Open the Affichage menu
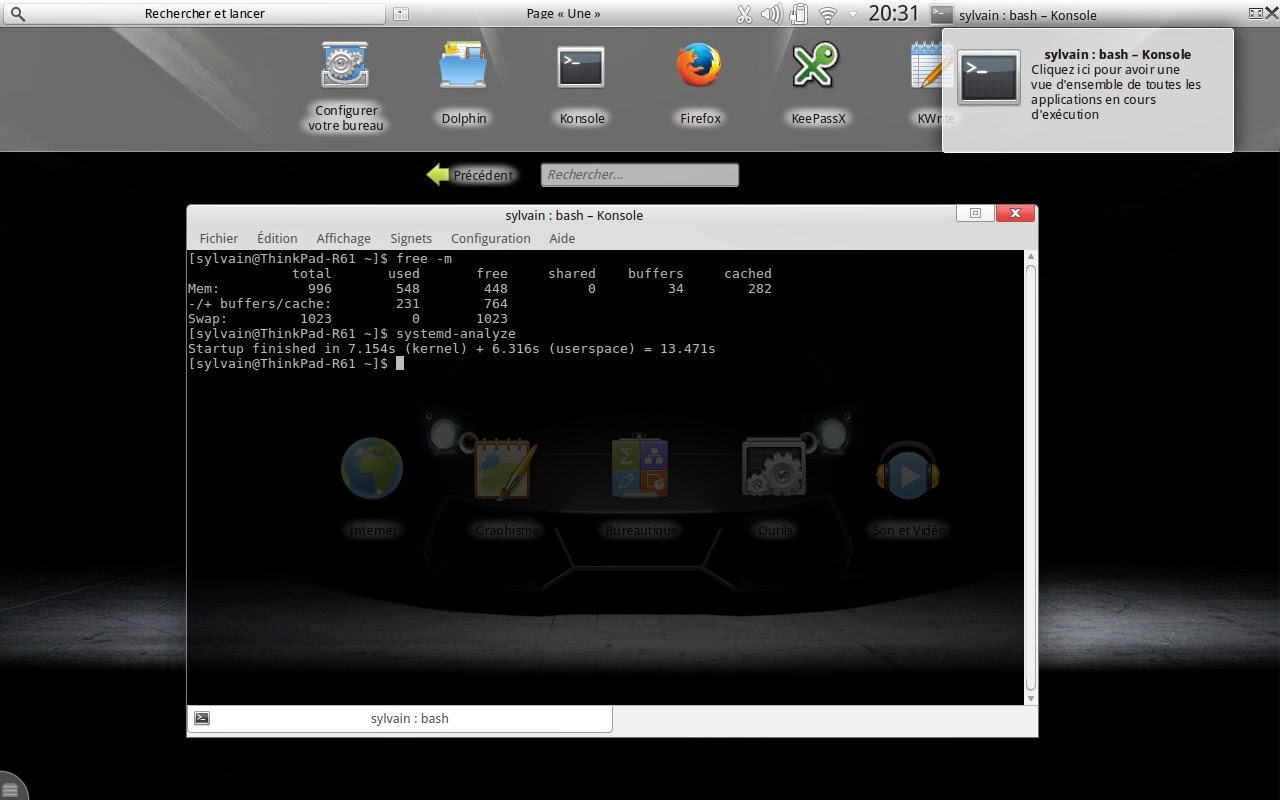The height and width of the screenshot is (800, 1280). coord(343,238)
